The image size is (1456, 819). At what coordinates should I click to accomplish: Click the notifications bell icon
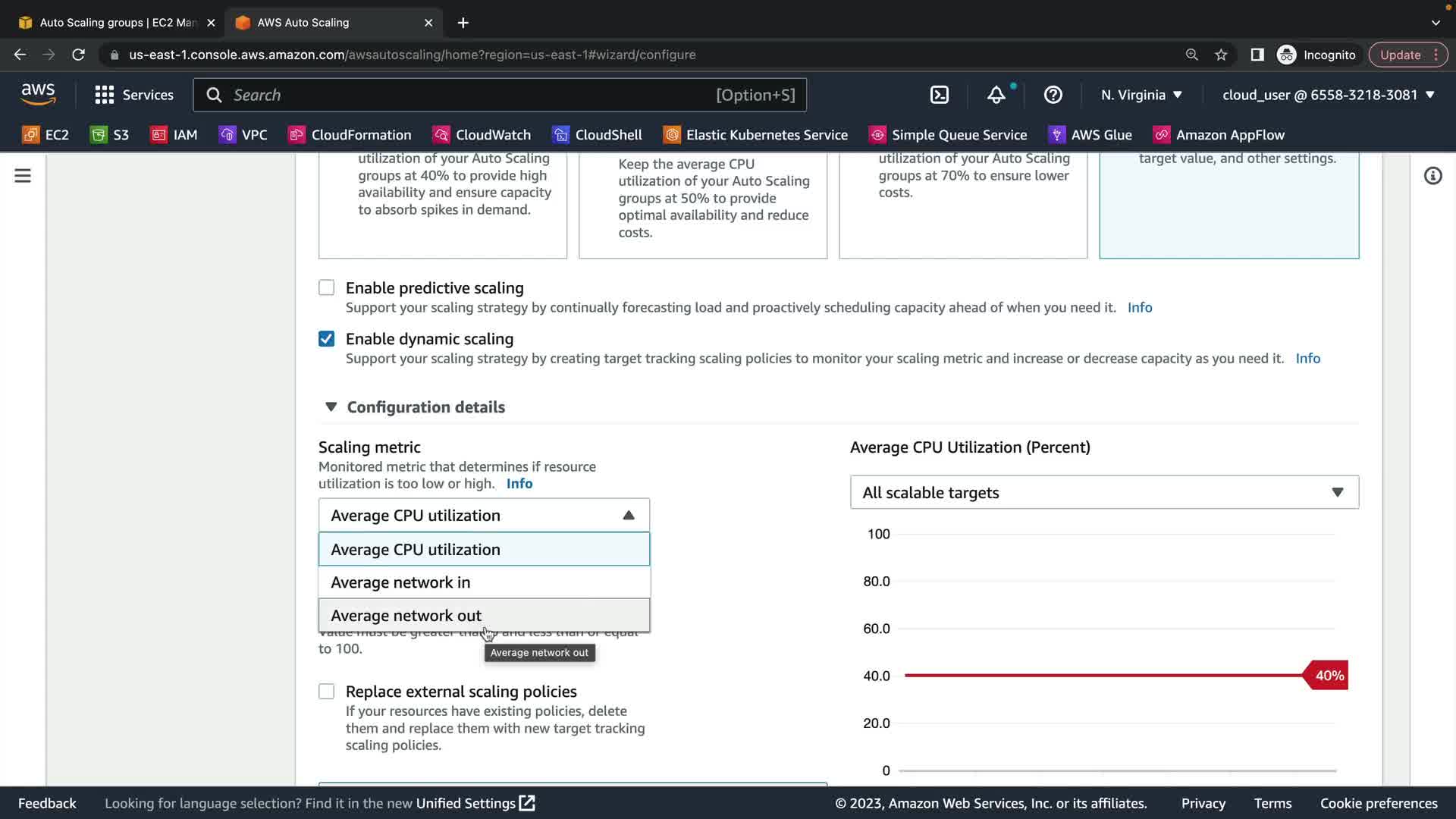(996, 95)
